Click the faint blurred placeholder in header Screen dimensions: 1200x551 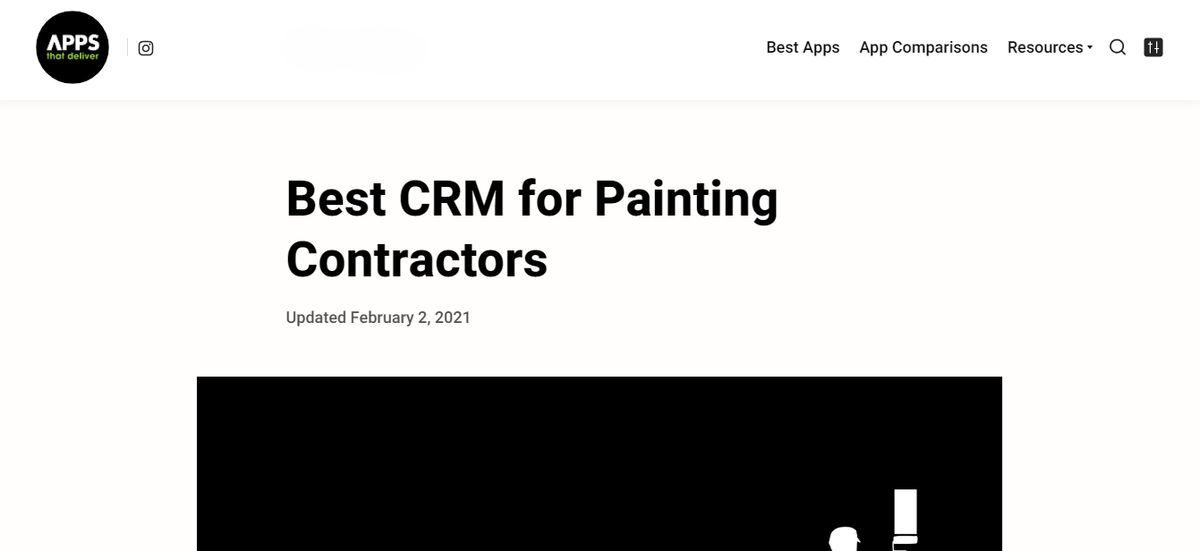tap(355, 48)
